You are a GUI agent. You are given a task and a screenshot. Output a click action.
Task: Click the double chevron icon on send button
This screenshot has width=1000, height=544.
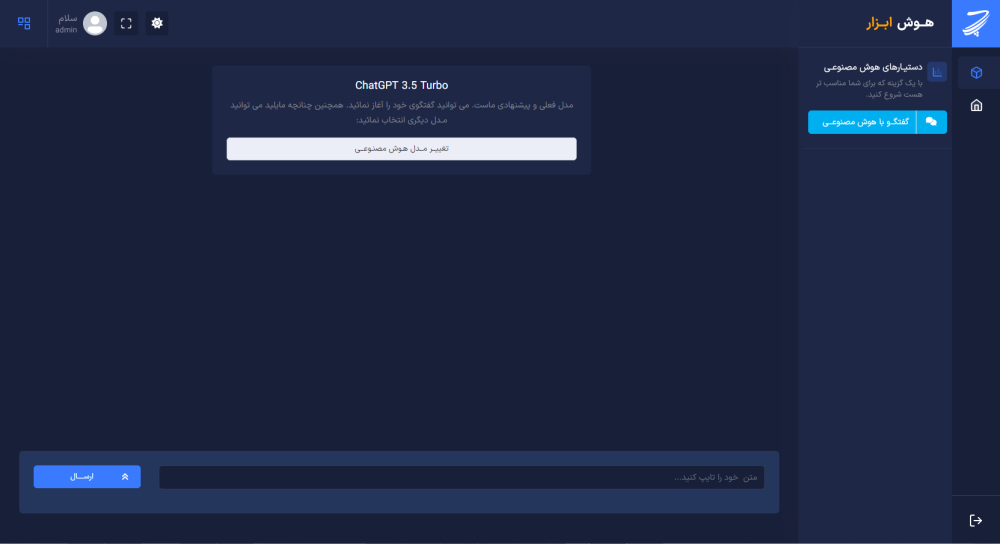tap(125, 476)
